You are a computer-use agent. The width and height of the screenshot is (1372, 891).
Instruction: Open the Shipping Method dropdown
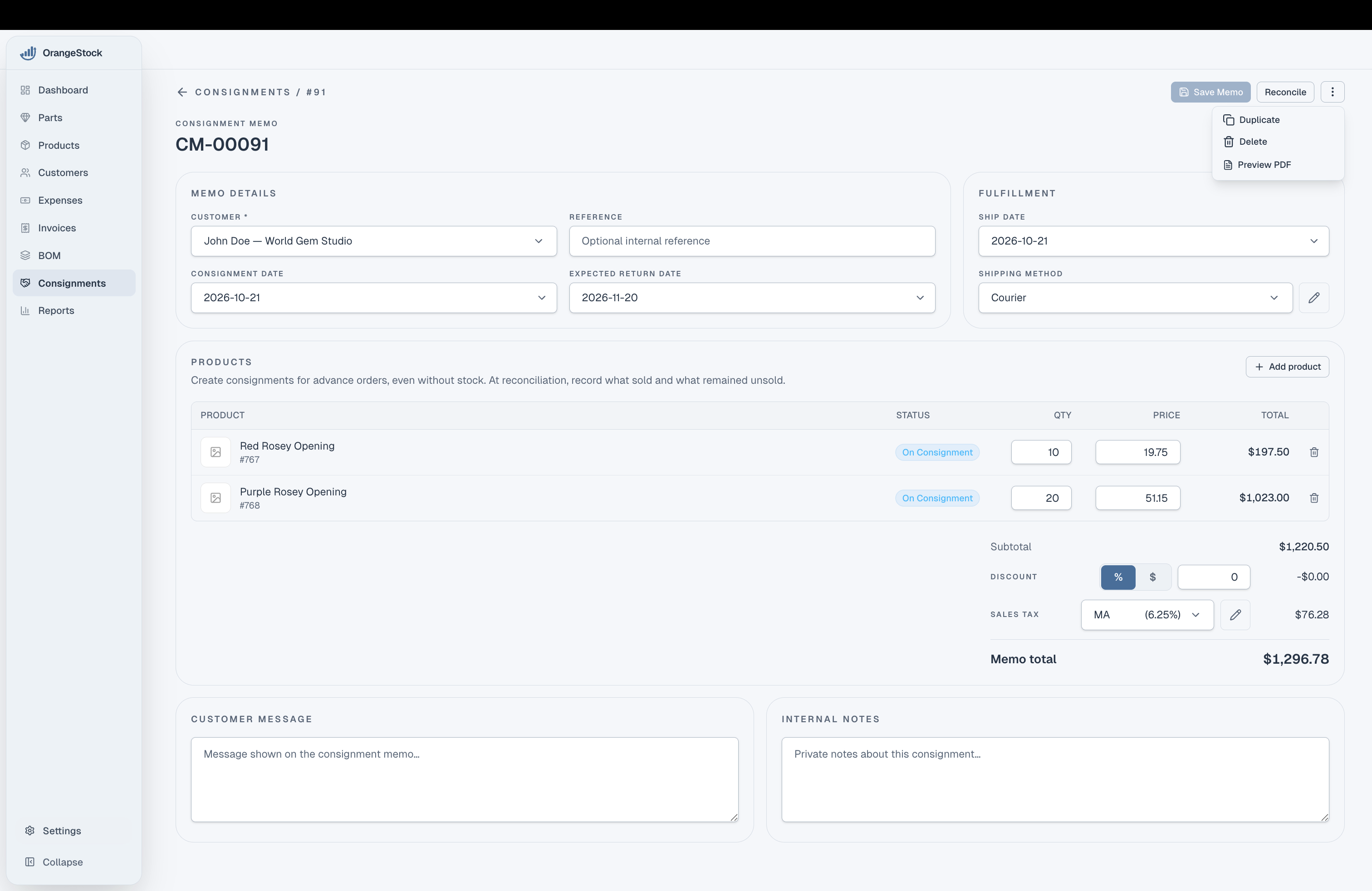[x=1135, y=298]
